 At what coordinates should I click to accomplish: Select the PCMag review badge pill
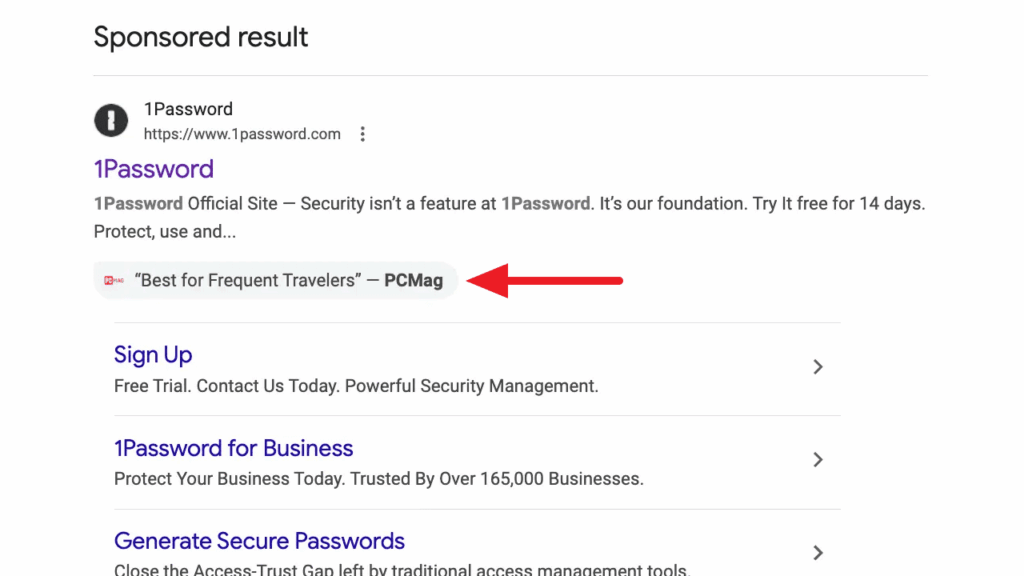pyautogui.click(x=275, y=280)
